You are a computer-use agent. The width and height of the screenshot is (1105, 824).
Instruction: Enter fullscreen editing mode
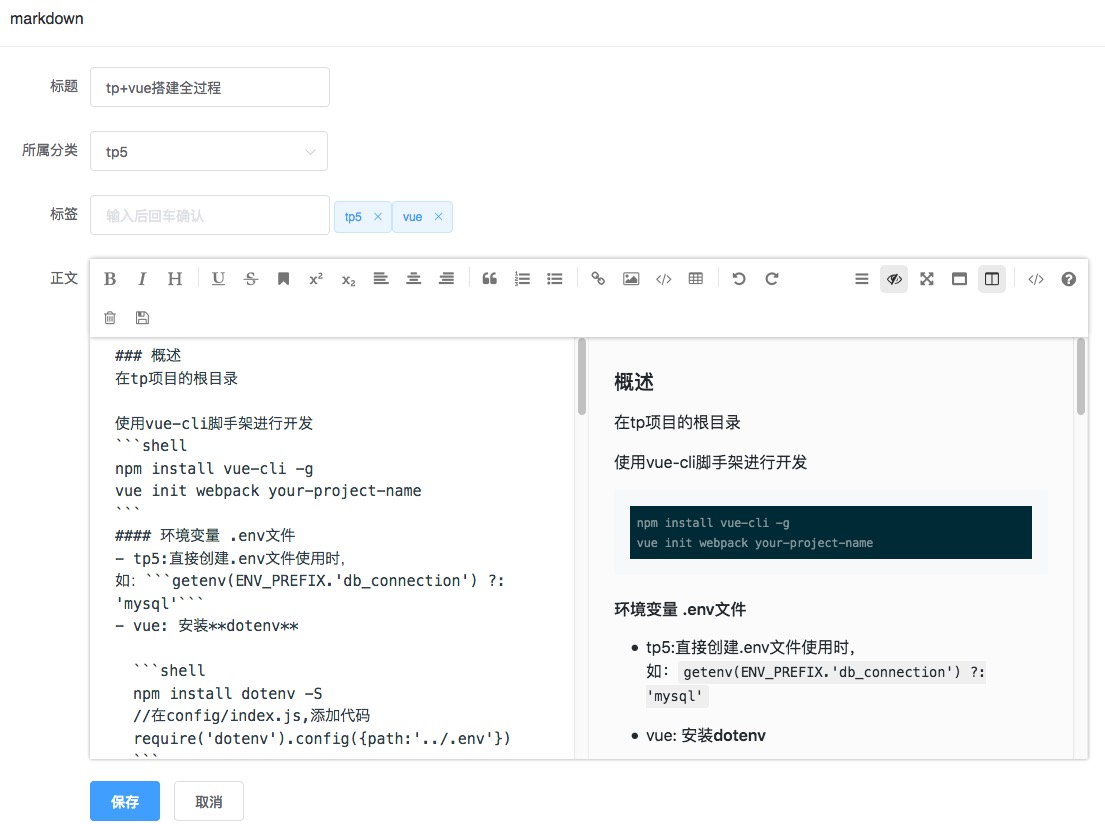point(927,279)
